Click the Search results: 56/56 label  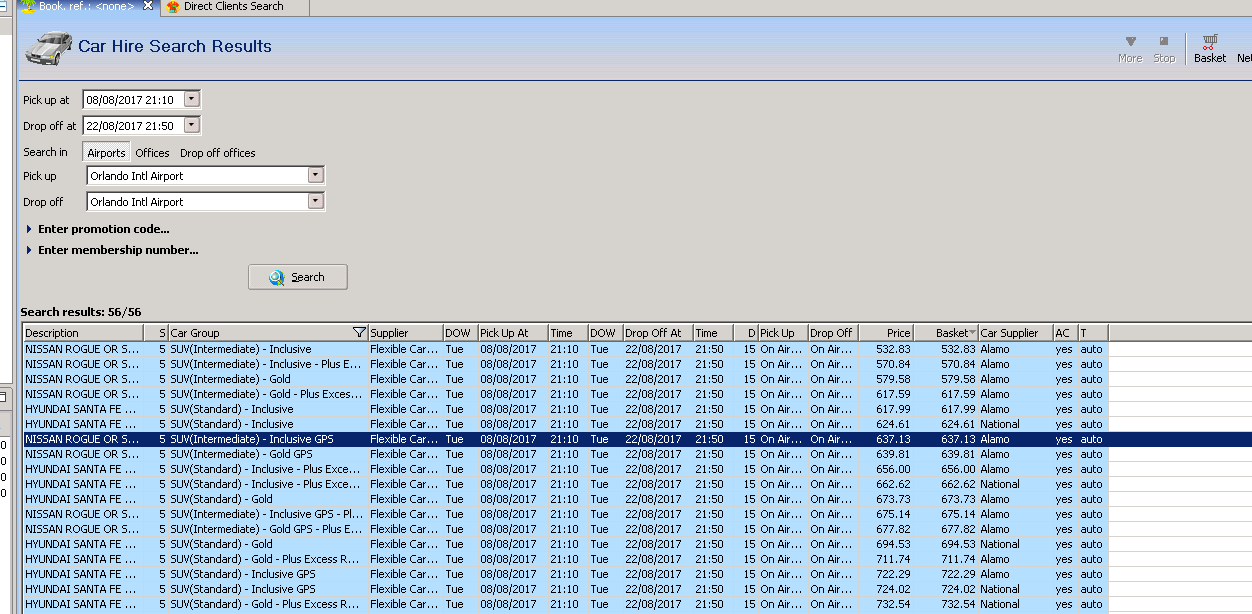point(81,312)
